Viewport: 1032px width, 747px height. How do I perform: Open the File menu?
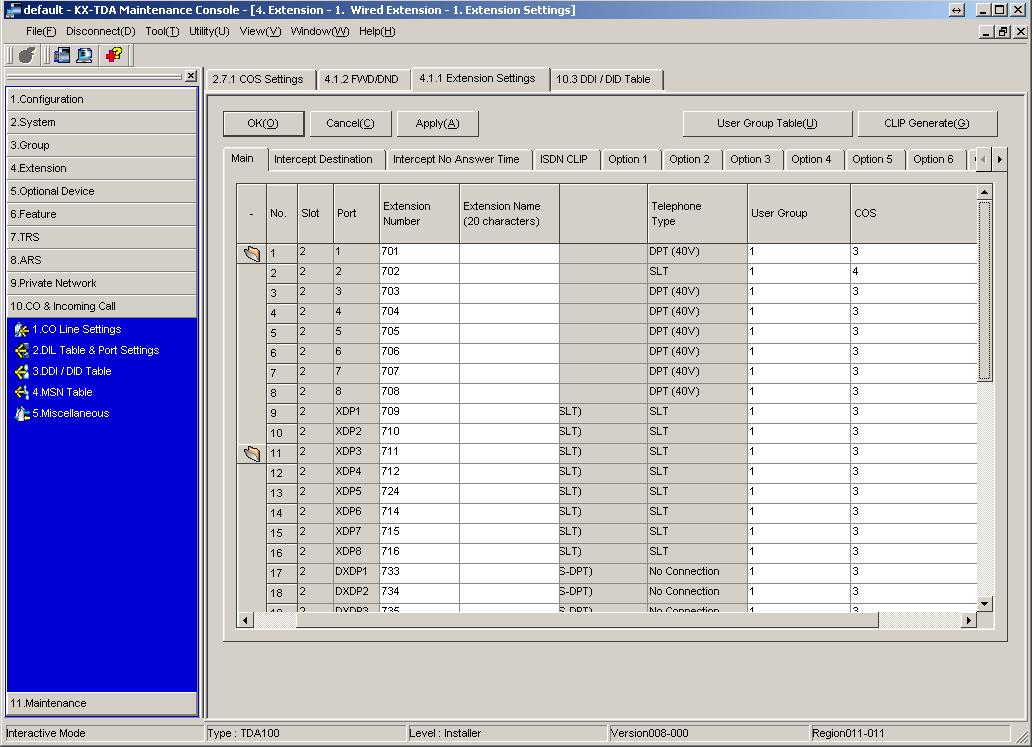[41, 32]
